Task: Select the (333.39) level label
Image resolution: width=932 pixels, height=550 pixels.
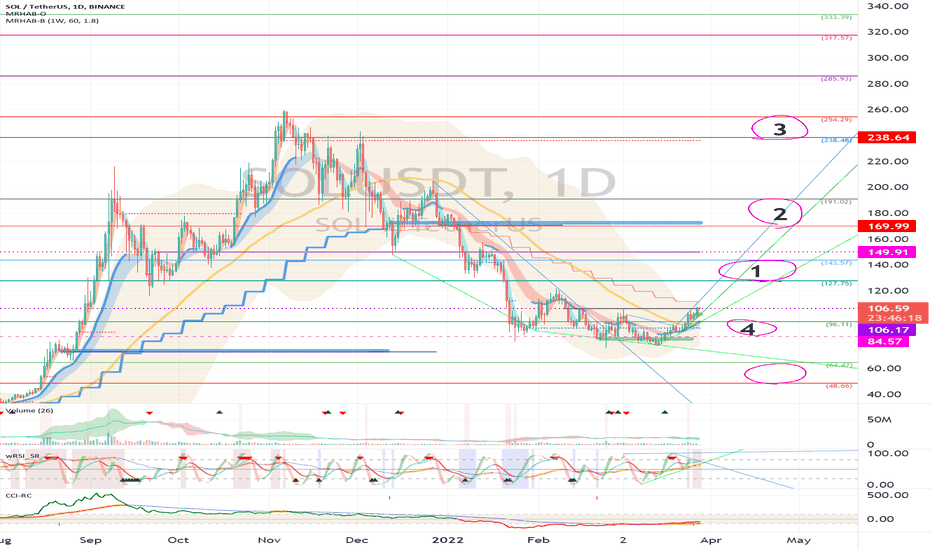Action: pos(836,17)
